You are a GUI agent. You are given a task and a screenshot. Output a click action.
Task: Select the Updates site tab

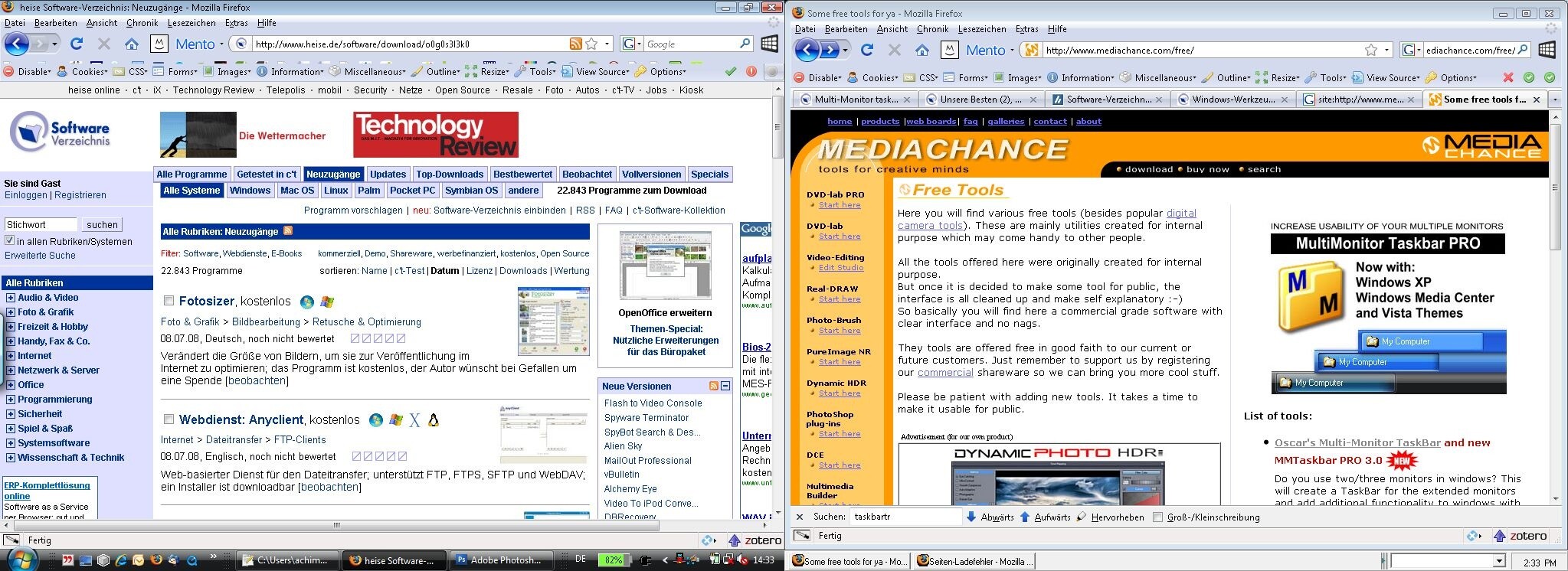pos(388,175)
